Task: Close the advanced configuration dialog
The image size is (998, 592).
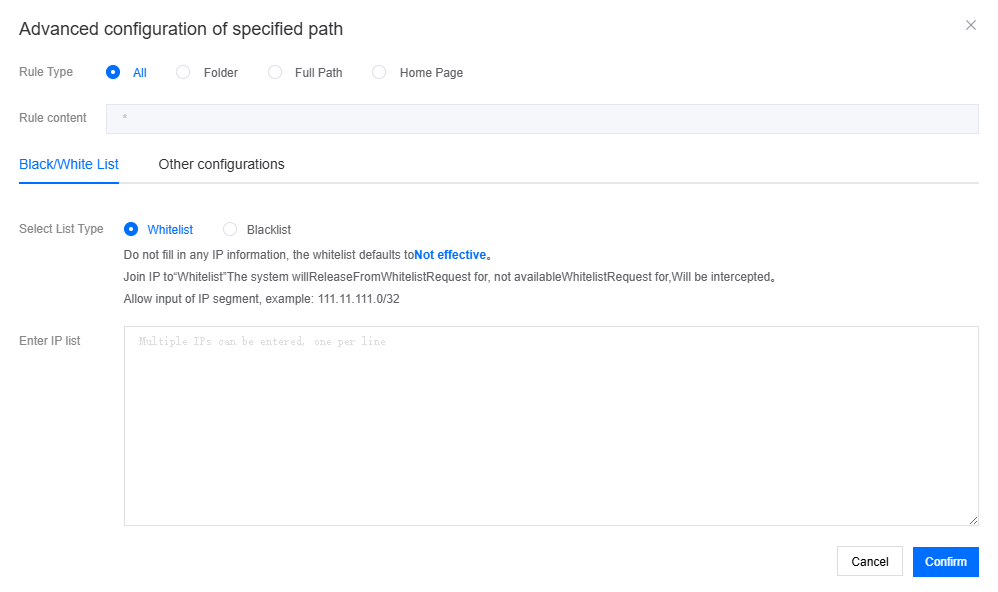Action: 971,25
